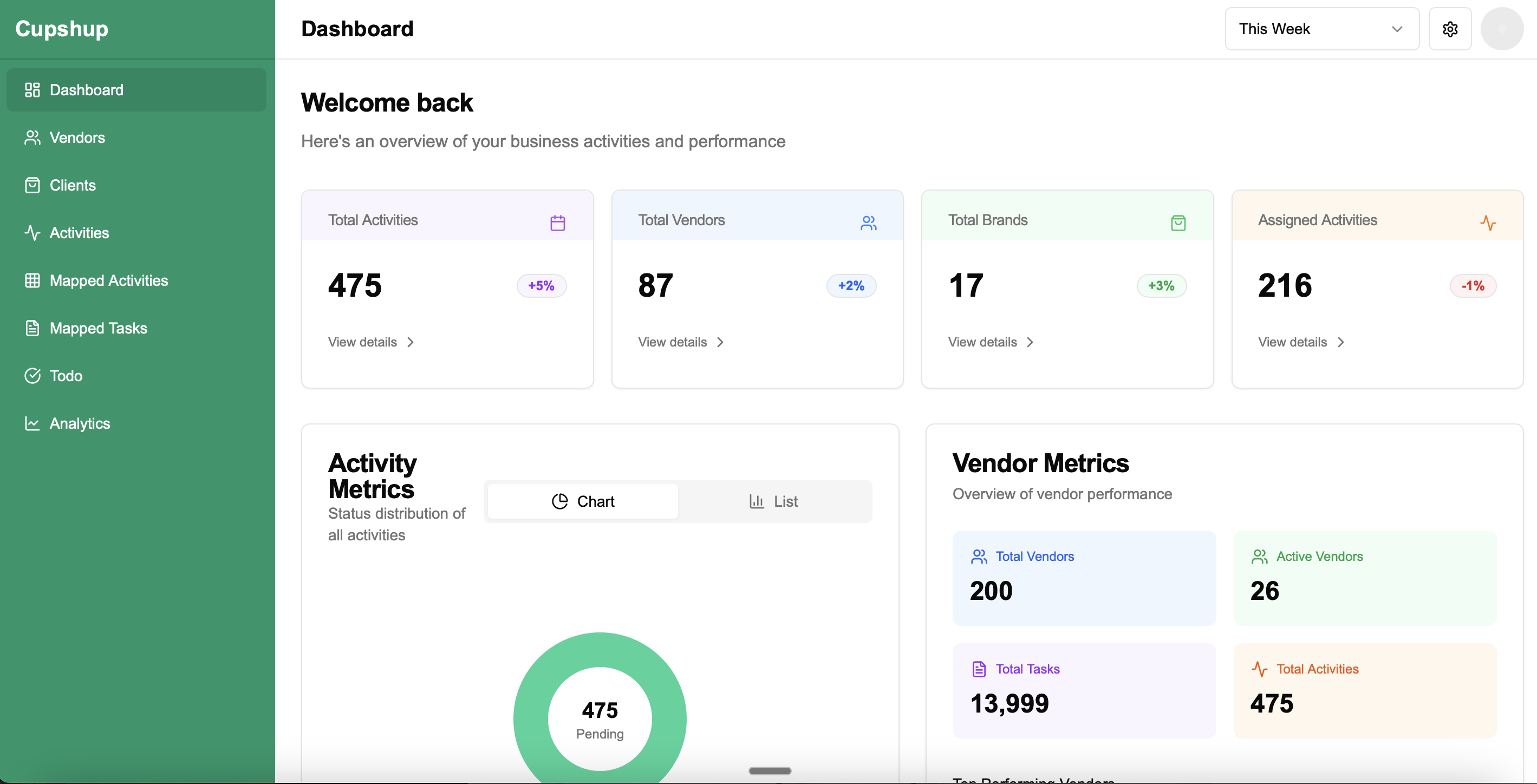Select the Mapped Activities grid icon
The image size is (1537, 784).
[x=32, y=280]
